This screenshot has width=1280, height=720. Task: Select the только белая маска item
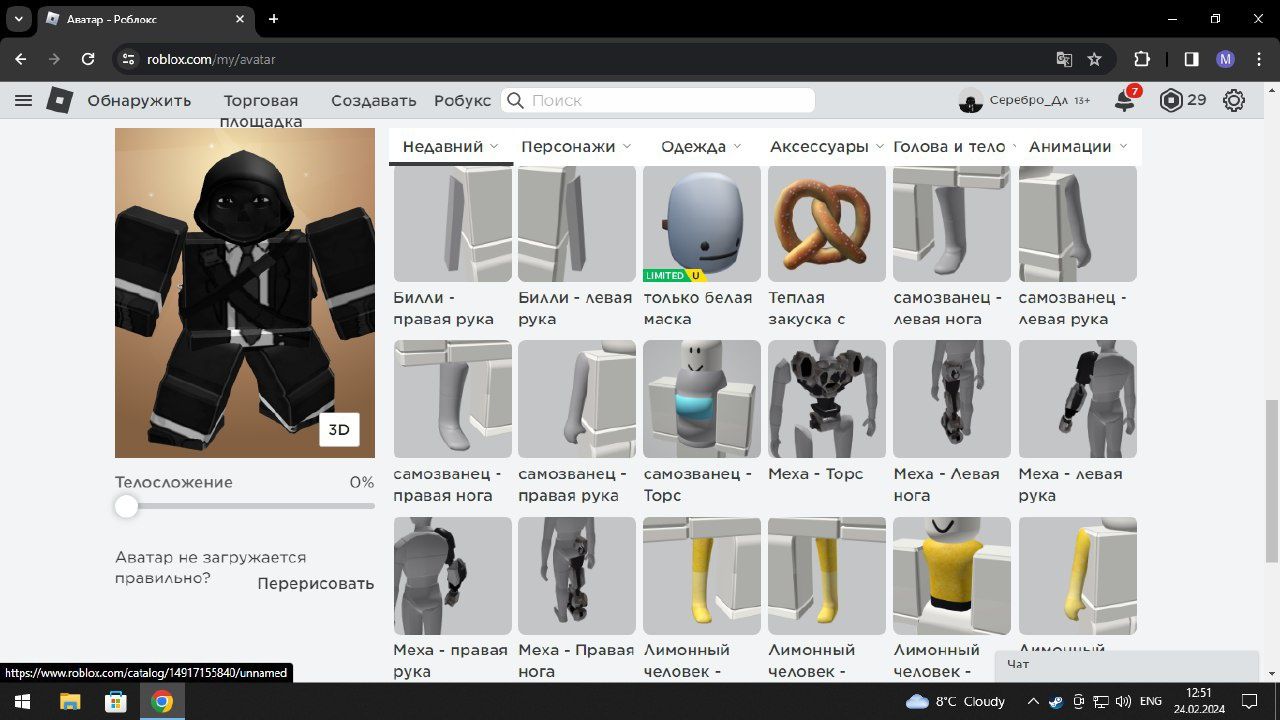point(702,246)
